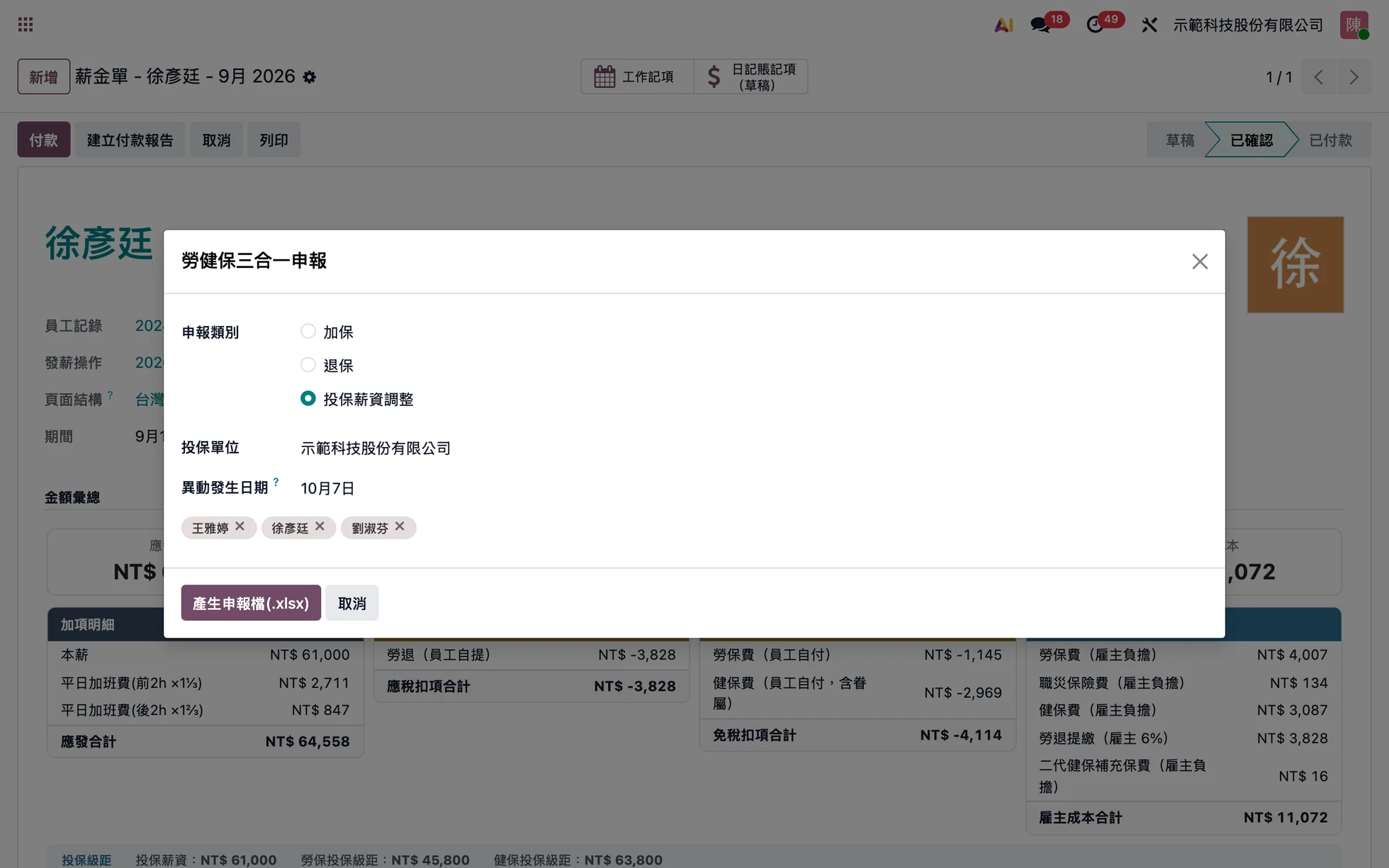Remove the 徐彥廷 tag
The height and width of the screenshot is (868, 1389).
point(320,526)
